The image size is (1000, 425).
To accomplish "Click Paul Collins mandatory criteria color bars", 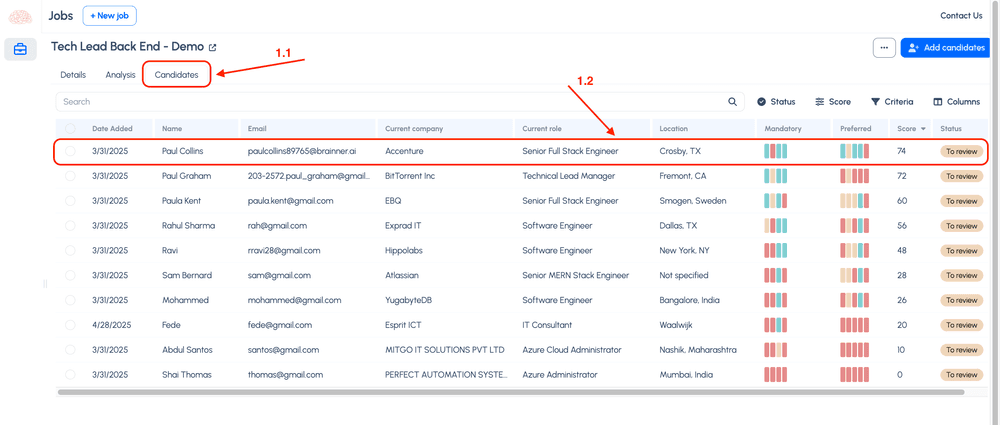I will (776, 151).
